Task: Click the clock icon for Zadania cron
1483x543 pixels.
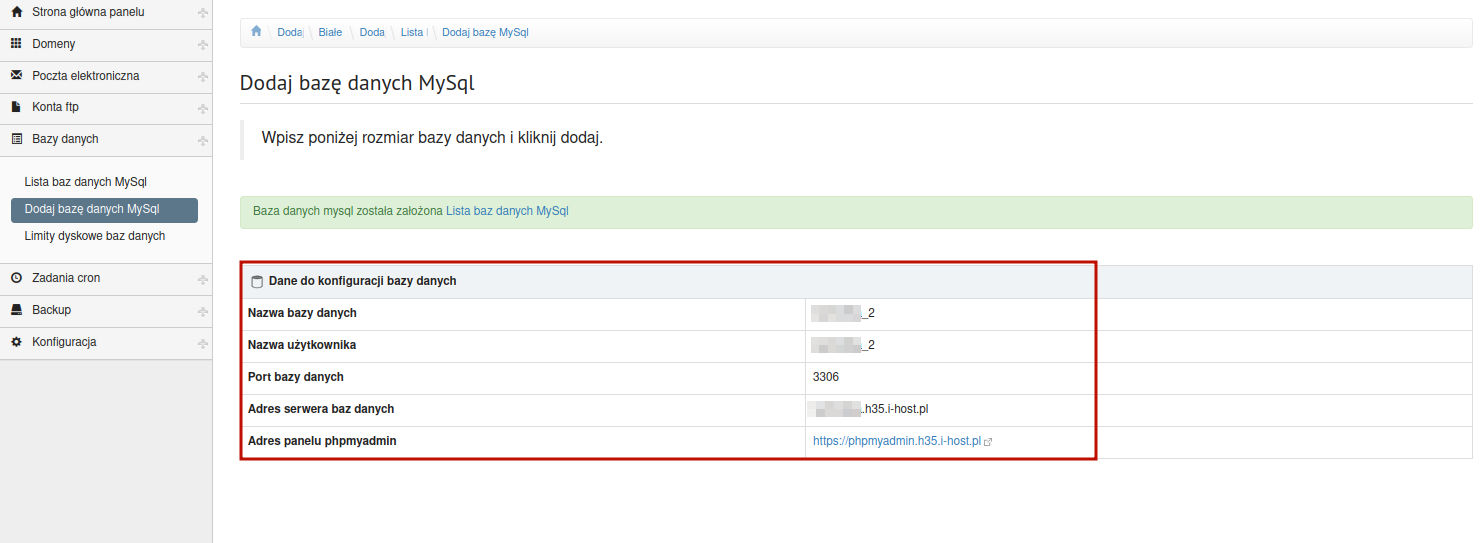Action: 16,278
